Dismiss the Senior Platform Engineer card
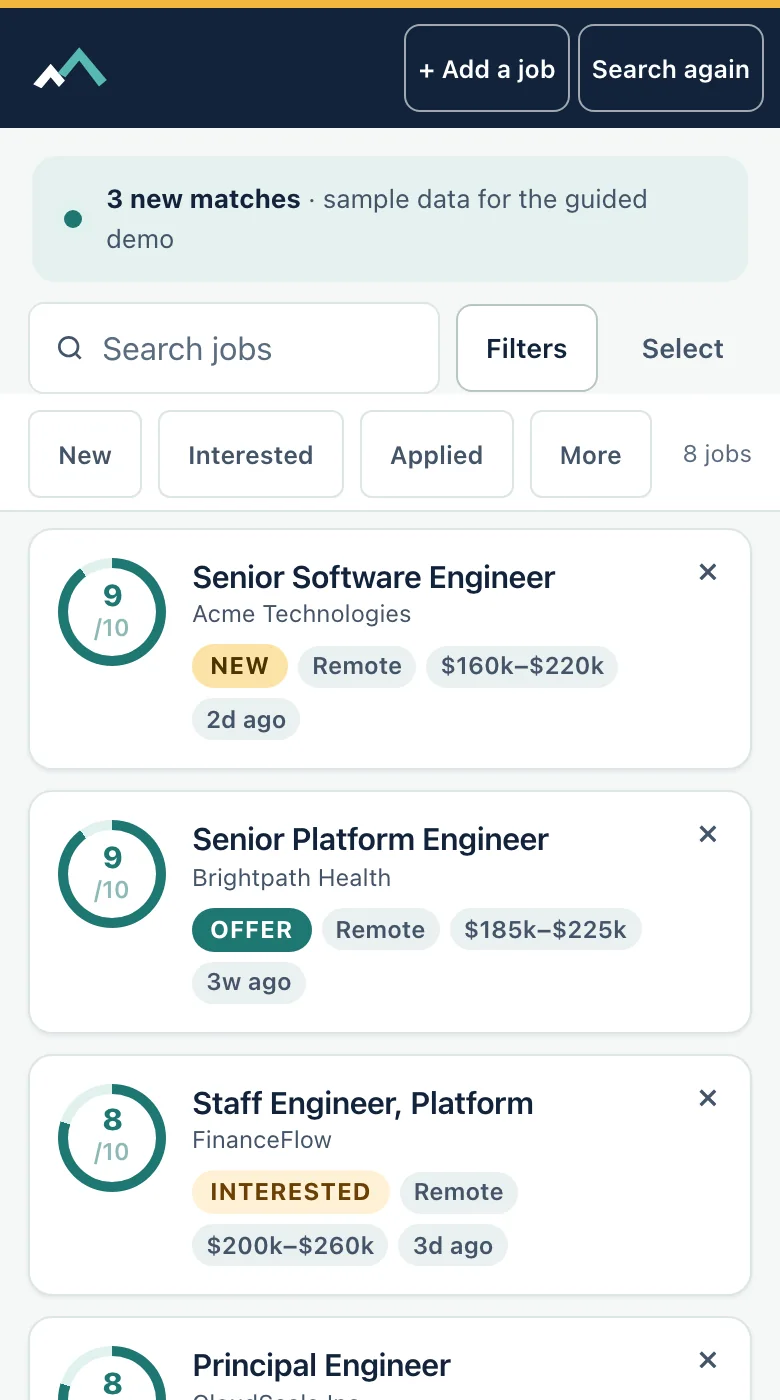 (x=708, y=834)
